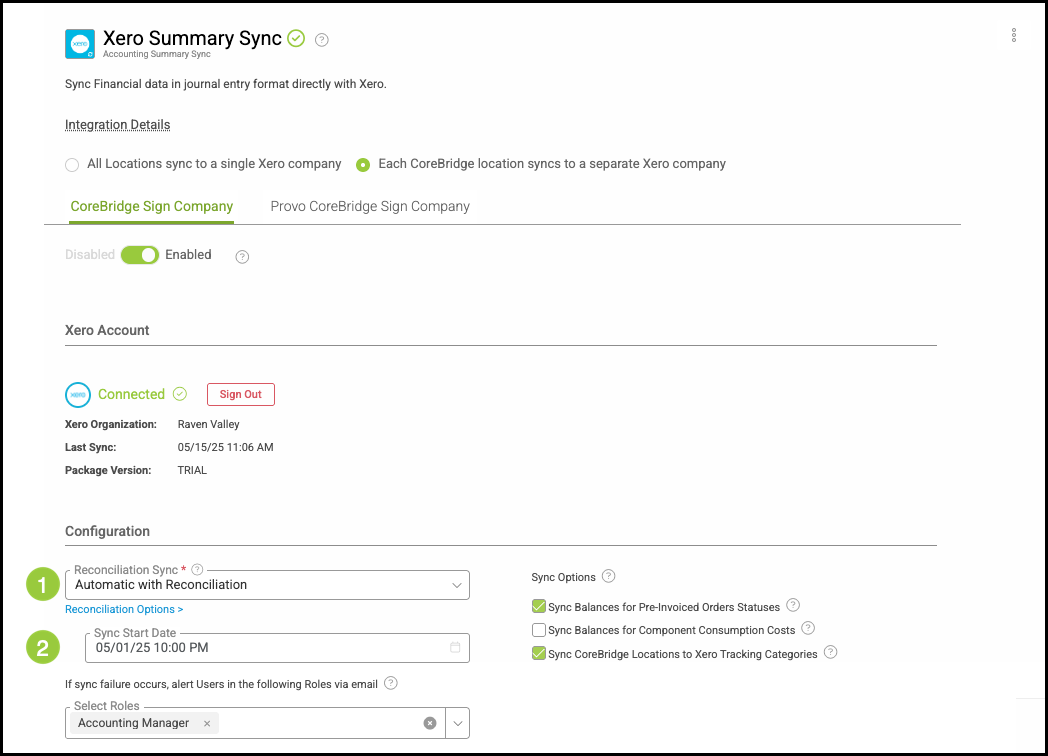
Task: Clear all selected roles with circled X
Action: click(x=430, y=723)
